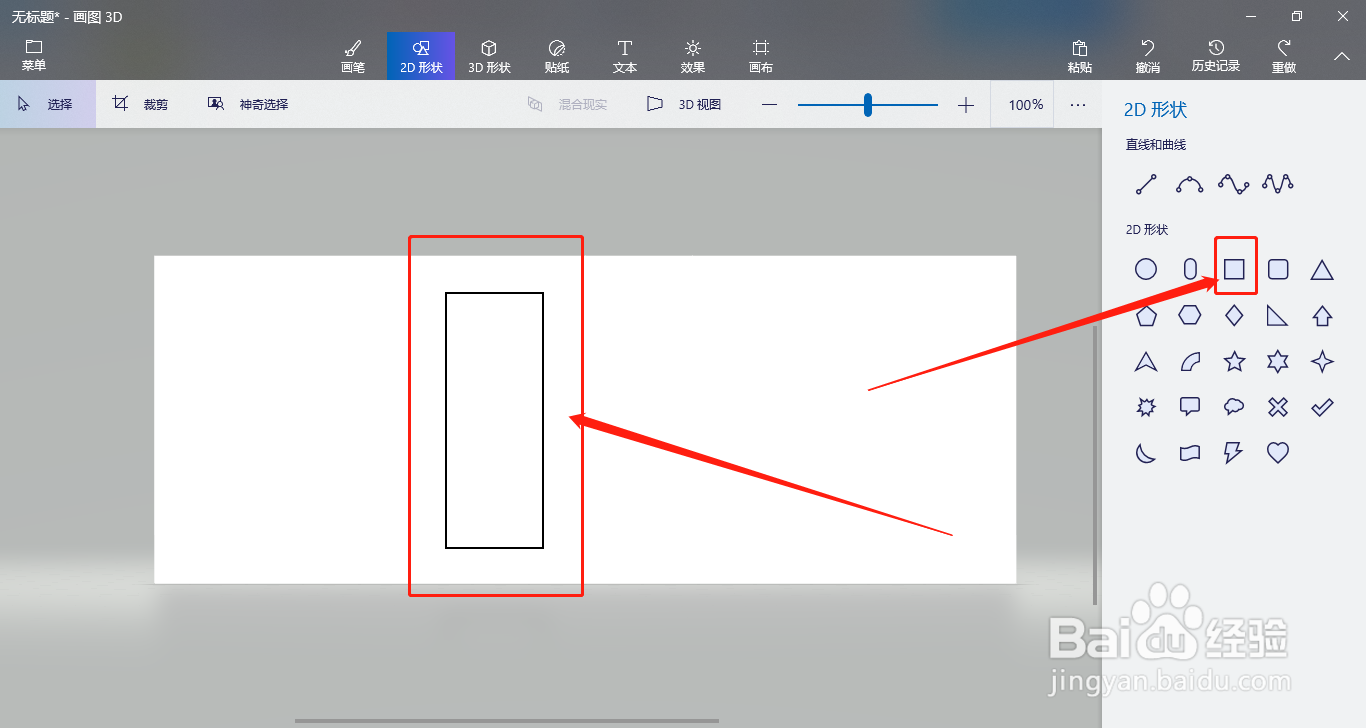Open the 3D 形状 tab

coord(489,56)
